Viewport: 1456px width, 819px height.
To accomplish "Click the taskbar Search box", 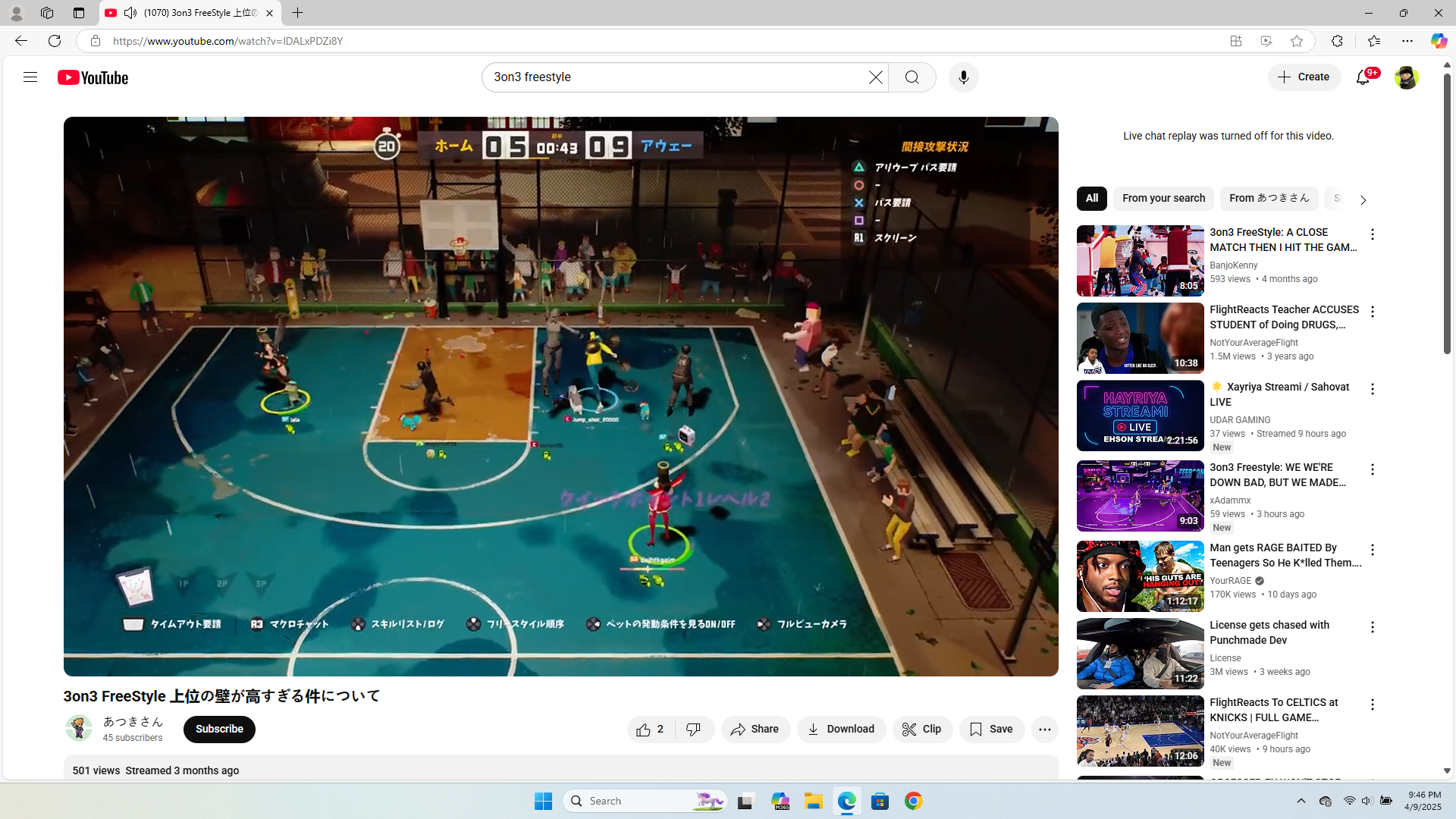I will click(x=645, y=801).
